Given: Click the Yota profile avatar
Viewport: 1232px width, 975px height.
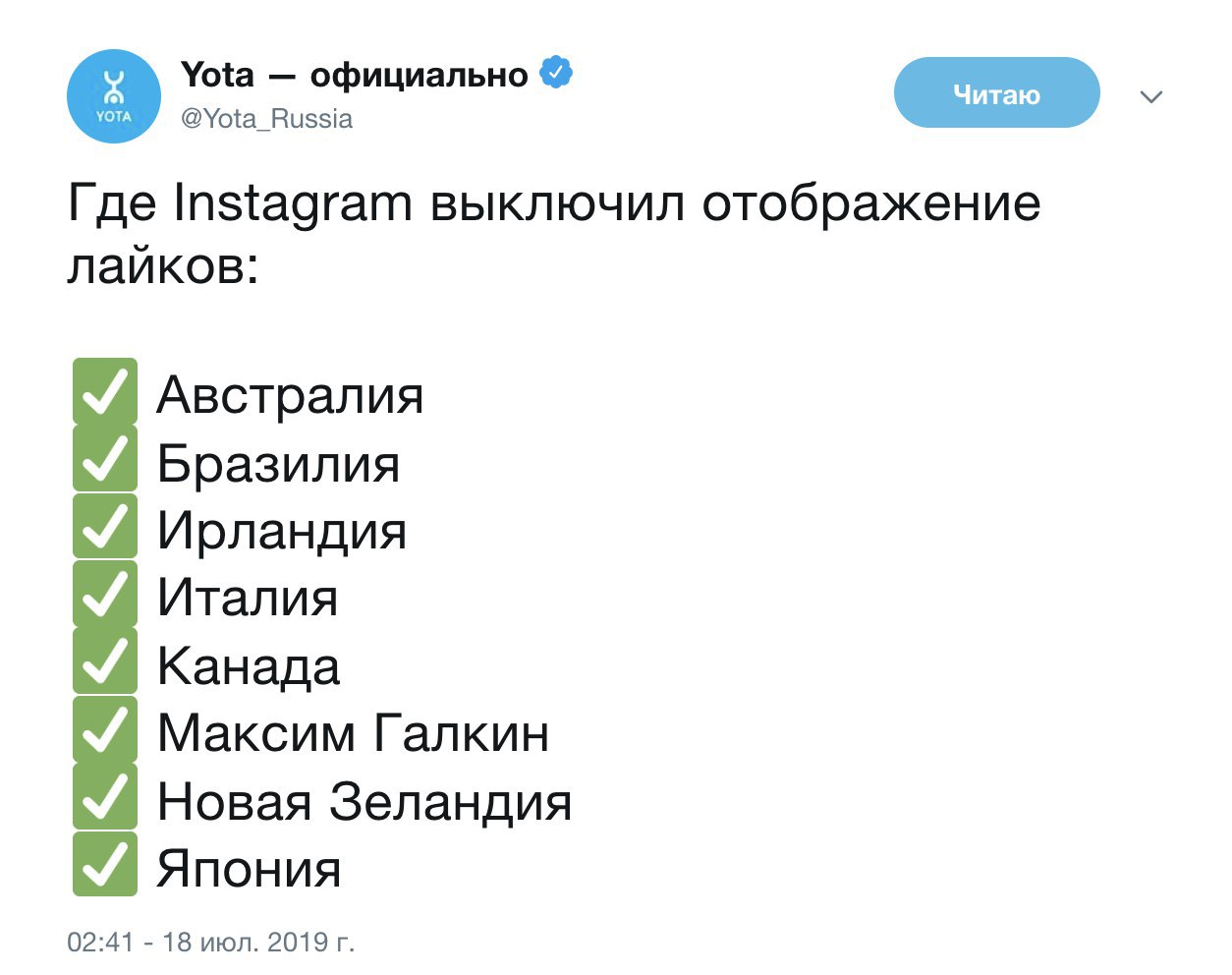Looking at the screenshot, I should [113, 96].
